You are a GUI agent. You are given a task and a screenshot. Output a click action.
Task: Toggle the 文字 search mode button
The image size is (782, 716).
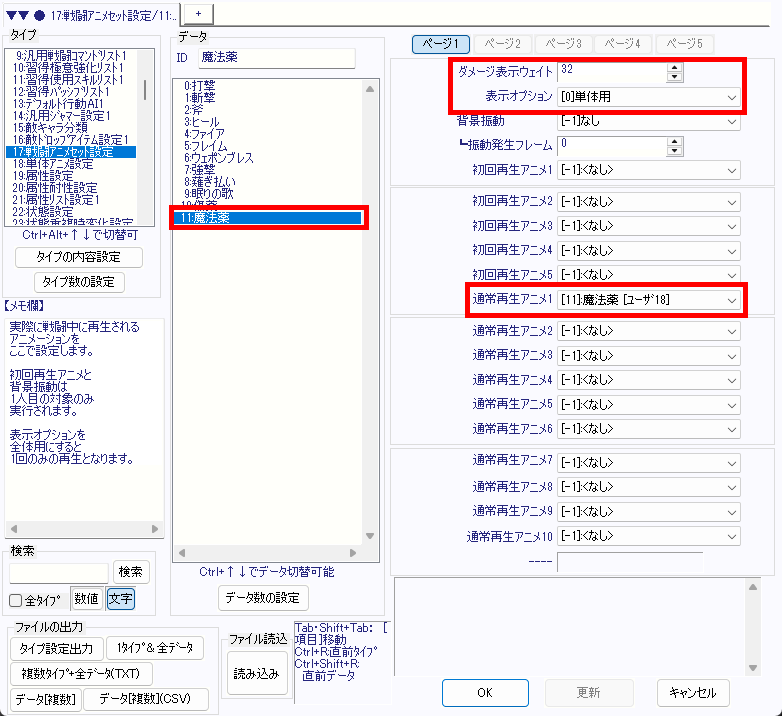tap(120, 599)
